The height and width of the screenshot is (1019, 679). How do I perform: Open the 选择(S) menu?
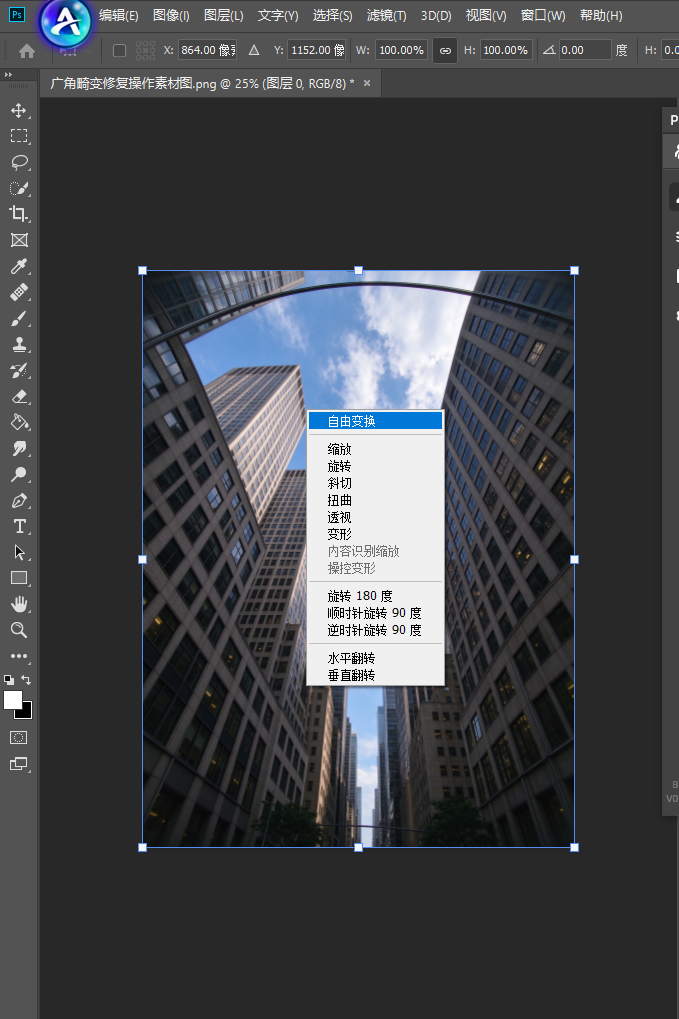pyautogui.click(x=332, y=16)
